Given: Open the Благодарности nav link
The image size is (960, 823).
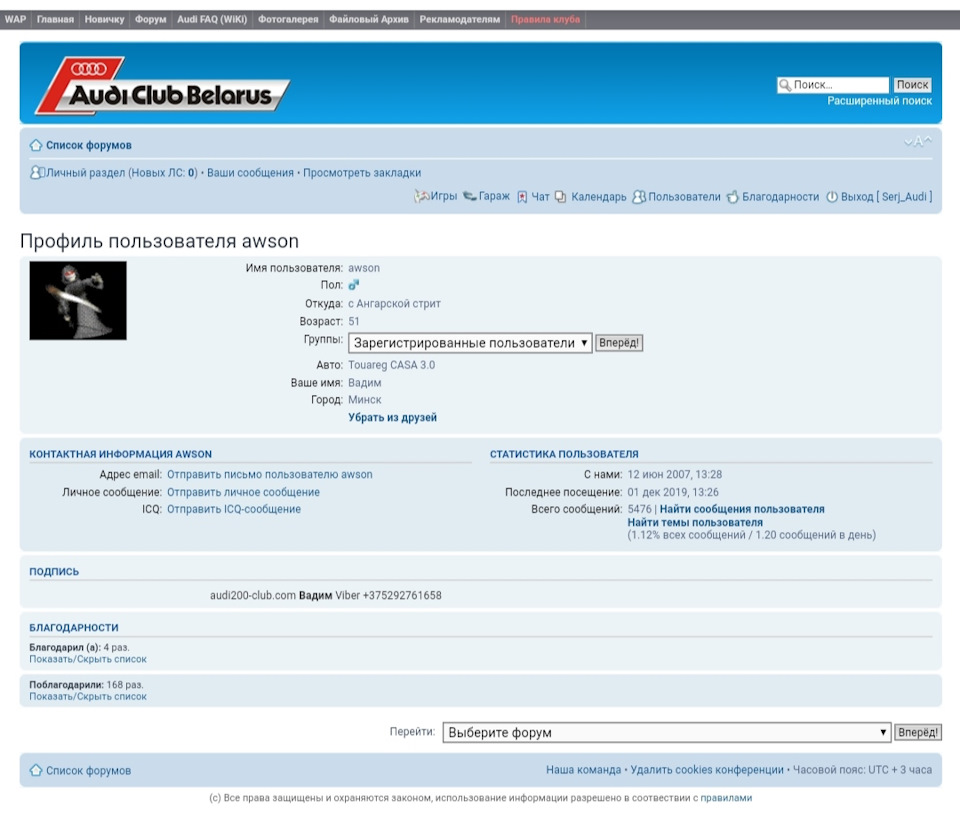Looking at the screenshot, I should 781,197.
